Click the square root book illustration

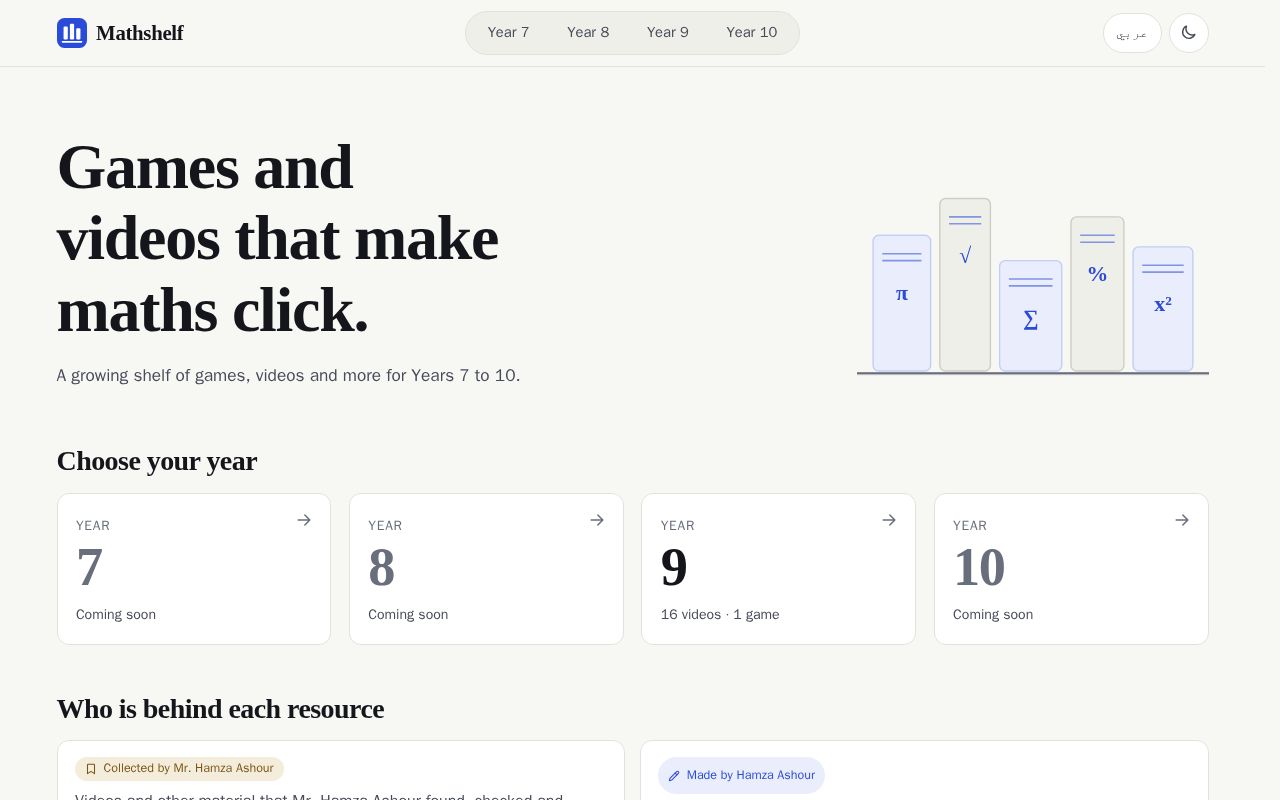(965, 285)
